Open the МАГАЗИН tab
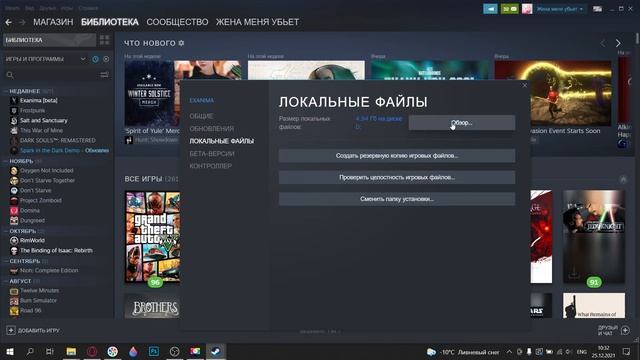 coord(53,22)
